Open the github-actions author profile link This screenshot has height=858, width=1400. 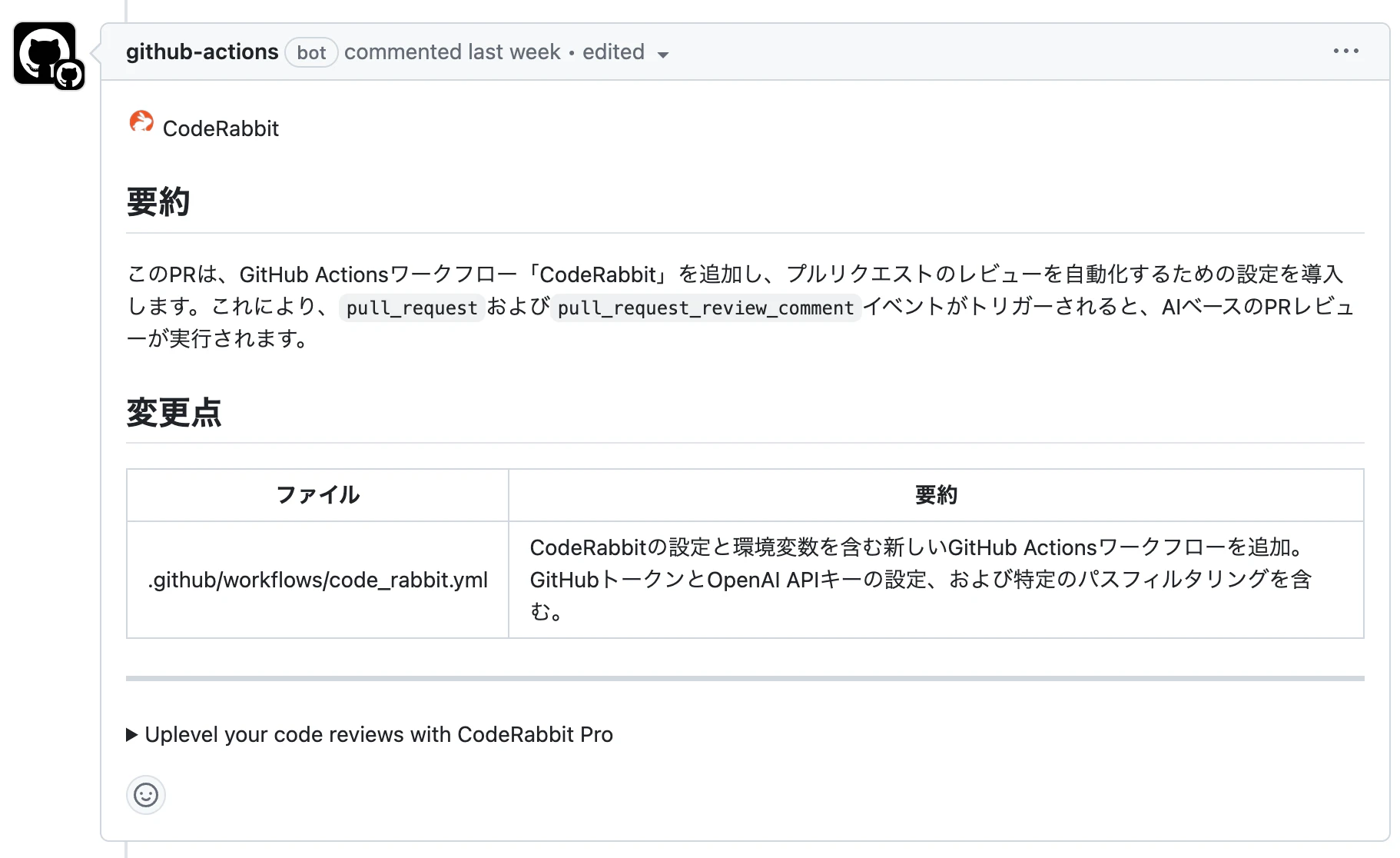[202, 52]
